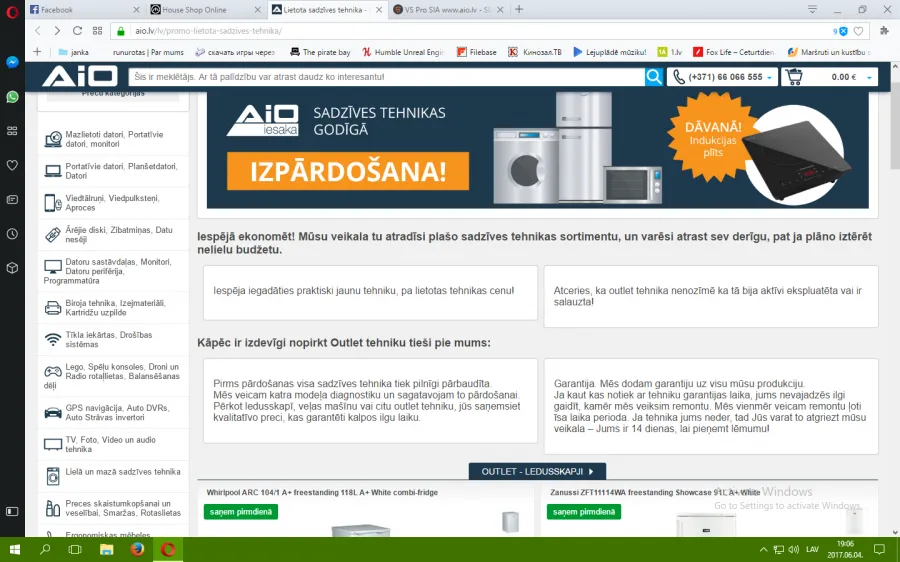Image resolution: width=900 pixels, height=562 pixels.
Task: Open Viedtālruņi, Viedpulksteņi category
Action: tap(113, 203)
